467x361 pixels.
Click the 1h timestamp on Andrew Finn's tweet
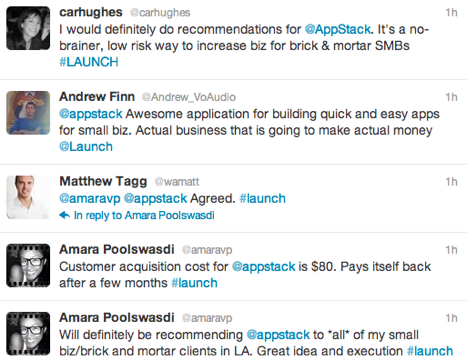pos(451,97)
